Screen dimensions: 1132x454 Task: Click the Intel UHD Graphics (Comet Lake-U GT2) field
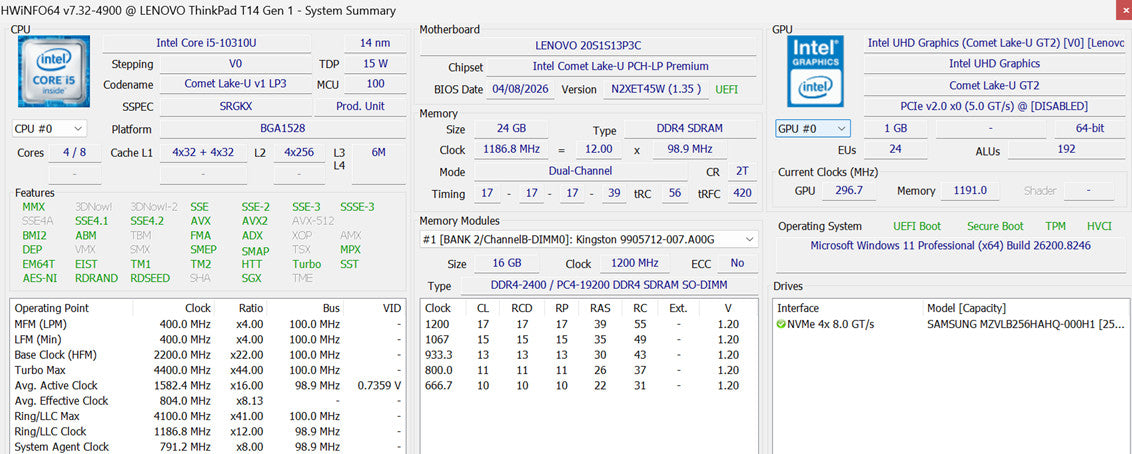(x=995, y=43)
